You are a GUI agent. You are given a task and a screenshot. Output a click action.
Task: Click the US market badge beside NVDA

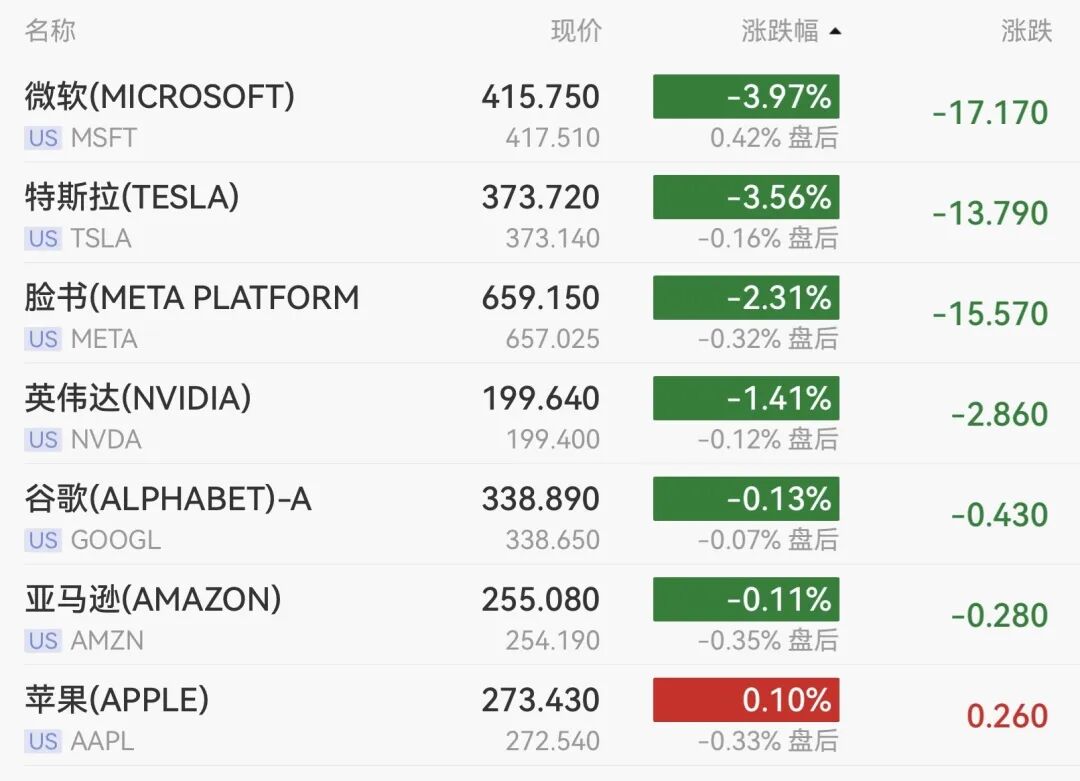(43, 440)
